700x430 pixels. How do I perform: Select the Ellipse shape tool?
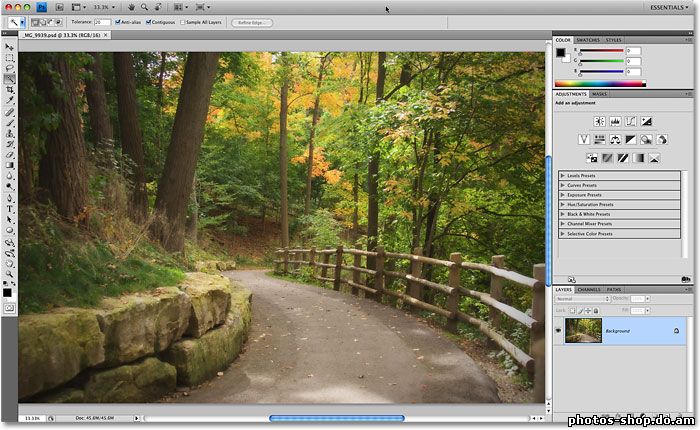(x=9, y=230)
